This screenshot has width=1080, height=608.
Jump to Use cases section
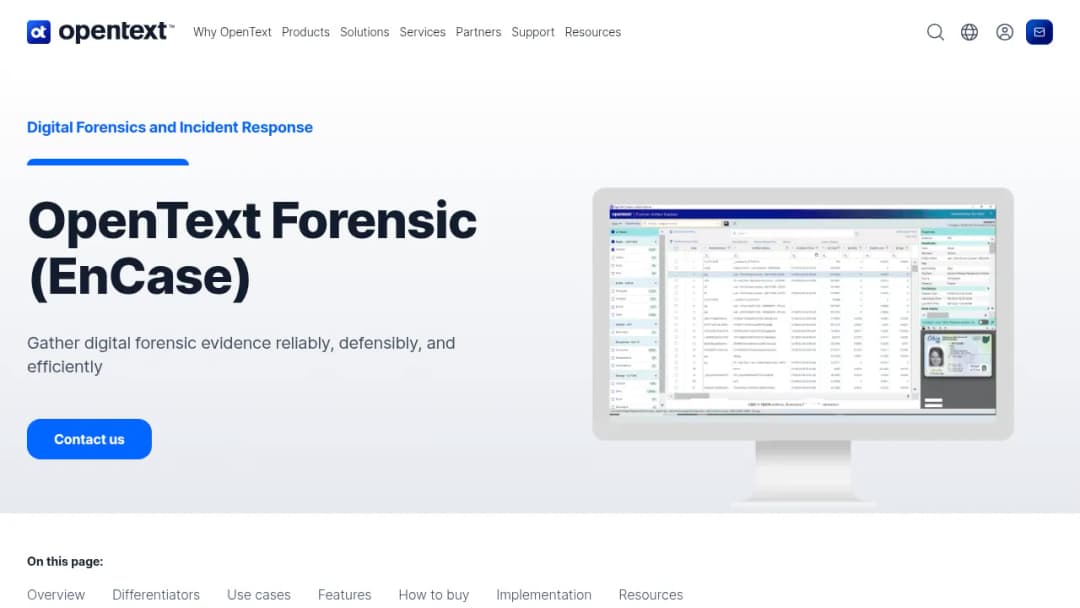pyautogui.click(x=258, y=594)
